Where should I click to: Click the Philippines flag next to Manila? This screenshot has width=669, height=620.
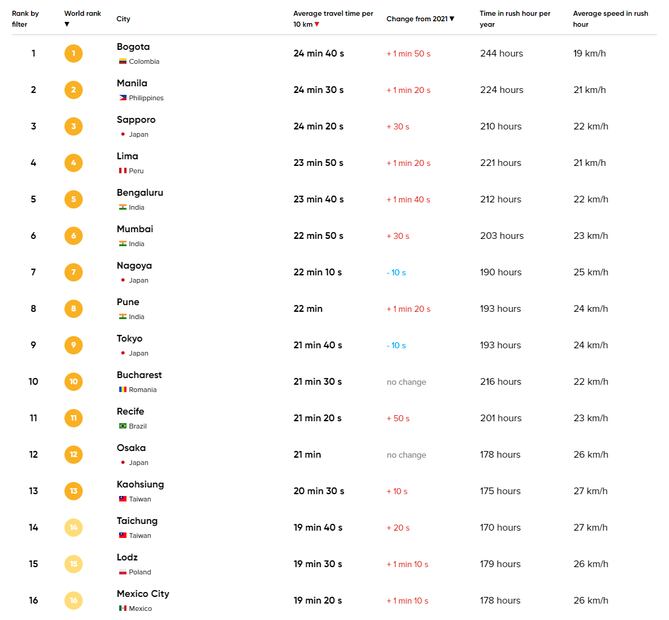(x=122, y=98)
